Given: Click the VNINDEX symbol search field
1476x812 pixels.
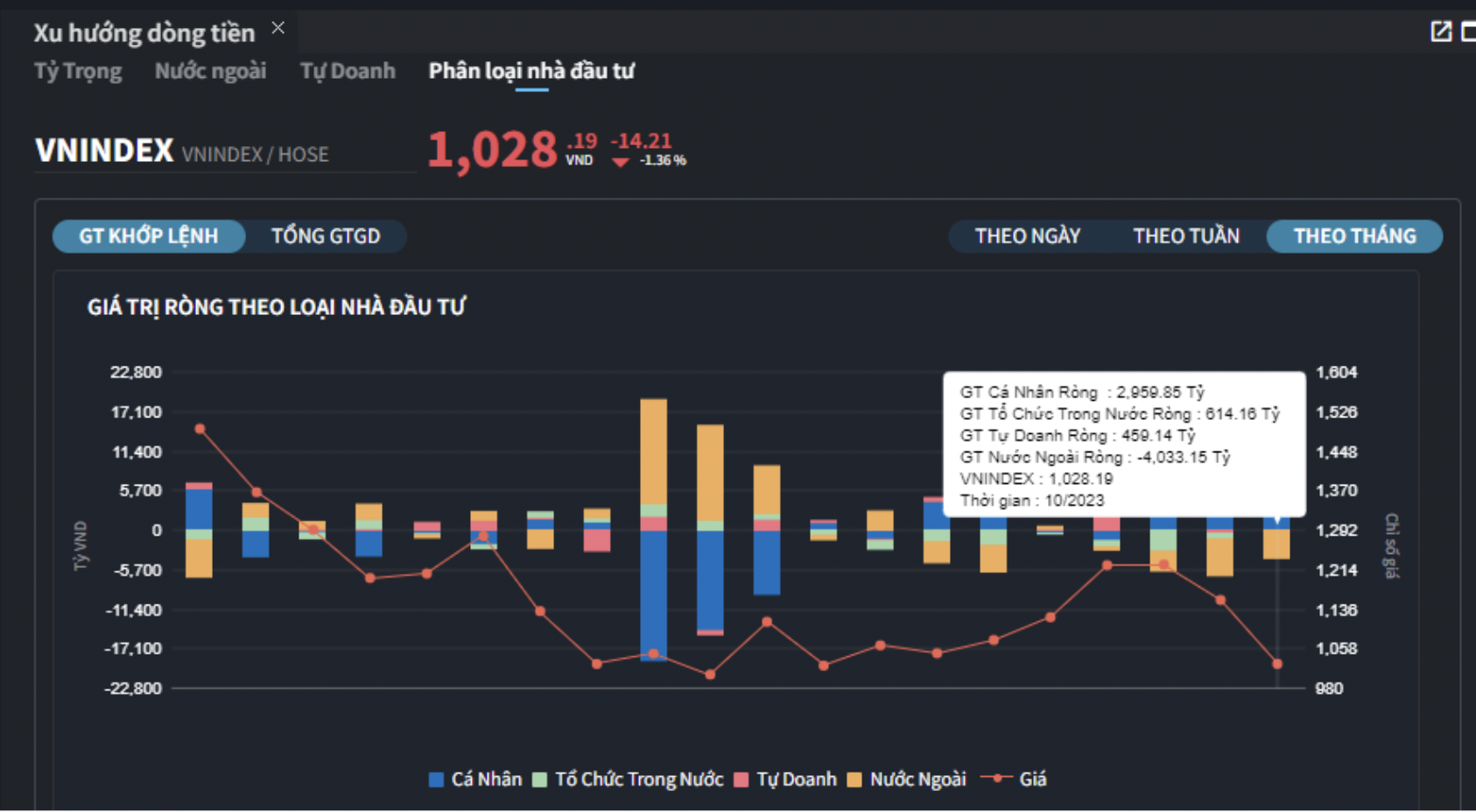Looking at the screenshot, I should [x=224, y=152].
